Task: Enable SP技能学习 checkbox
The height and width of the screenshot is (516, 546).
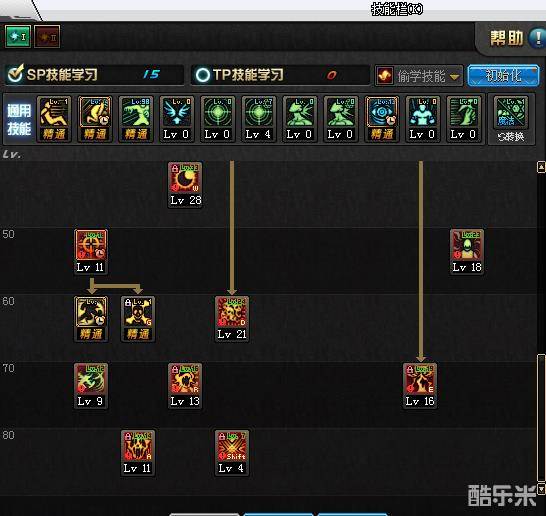Action: point(15,74)
